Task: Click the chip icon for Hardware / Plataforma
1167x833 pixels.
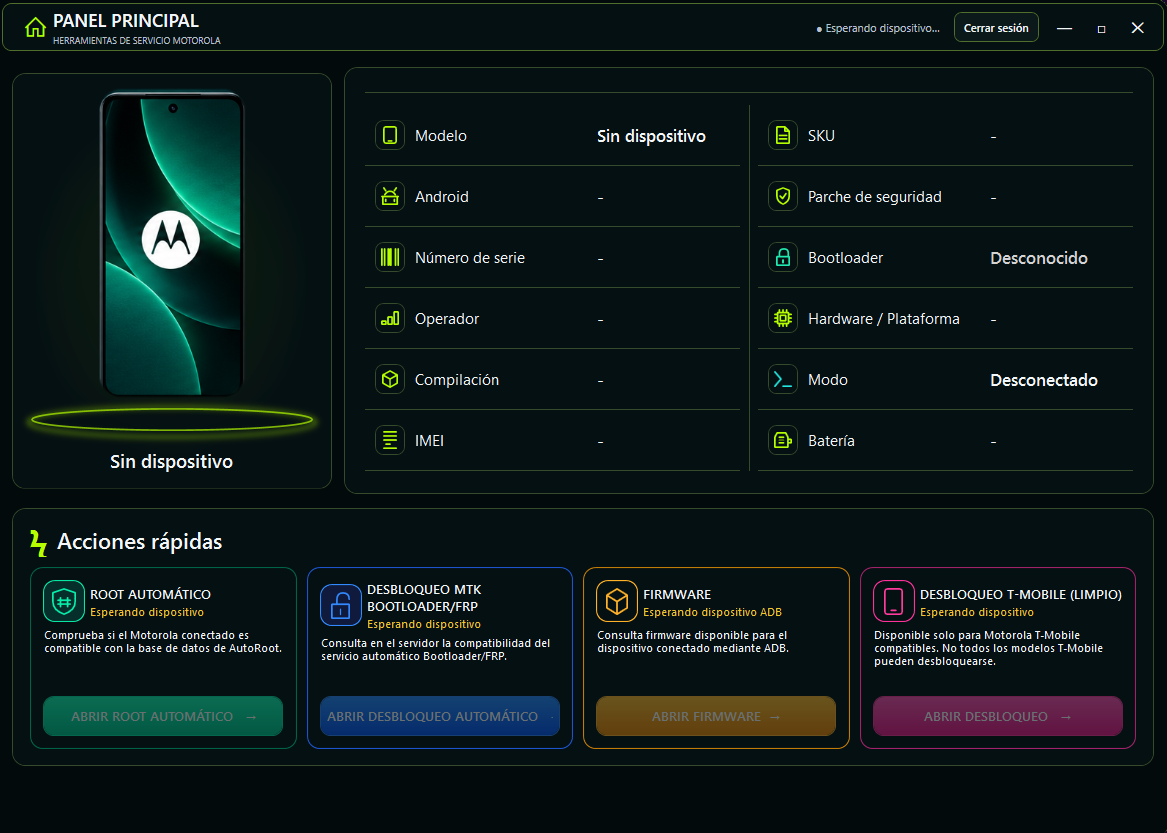Action: tap(783, 319)
